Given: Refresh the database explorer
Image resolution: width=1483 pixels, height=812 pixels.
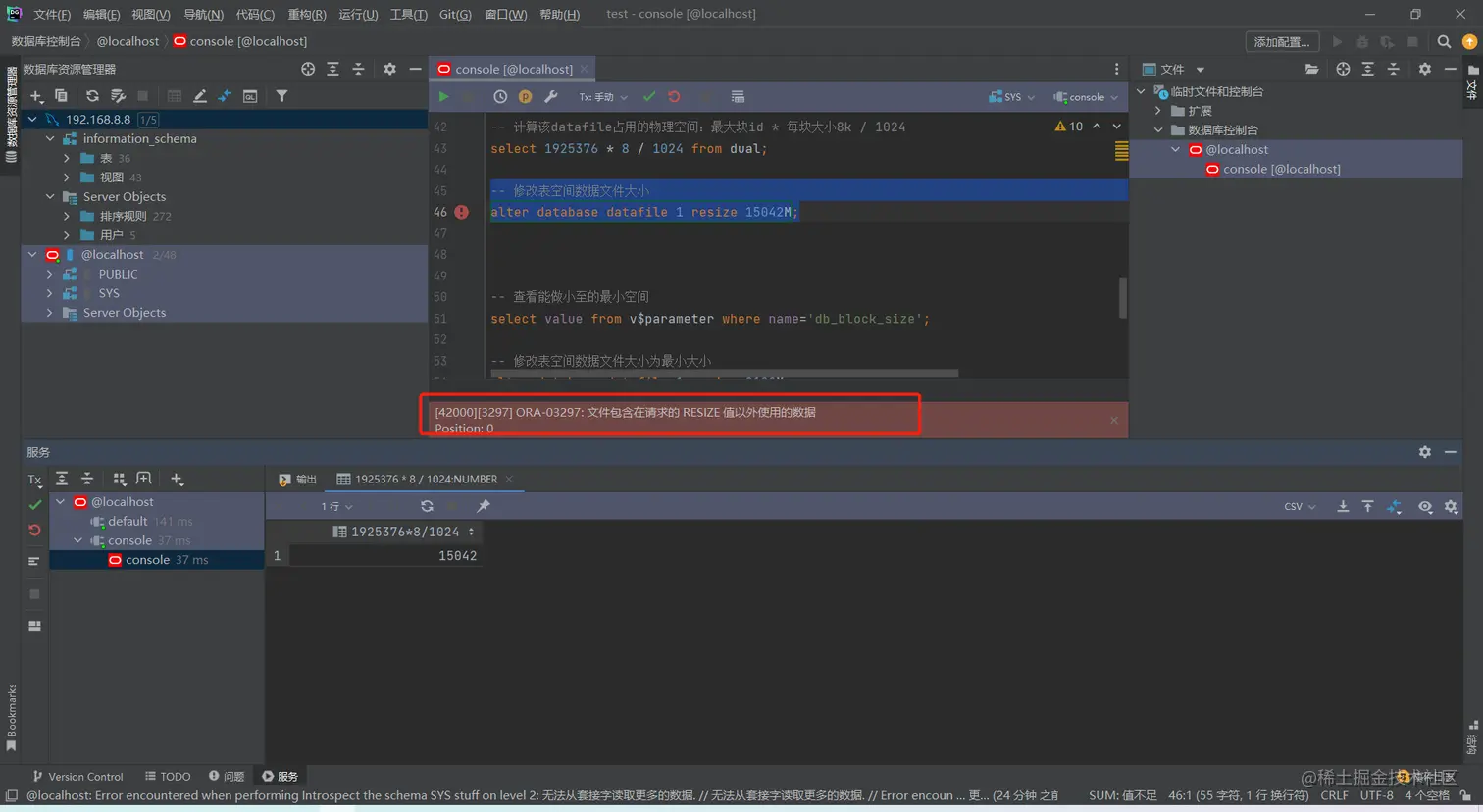Looking at the screenshot, I should pos(92,96).
